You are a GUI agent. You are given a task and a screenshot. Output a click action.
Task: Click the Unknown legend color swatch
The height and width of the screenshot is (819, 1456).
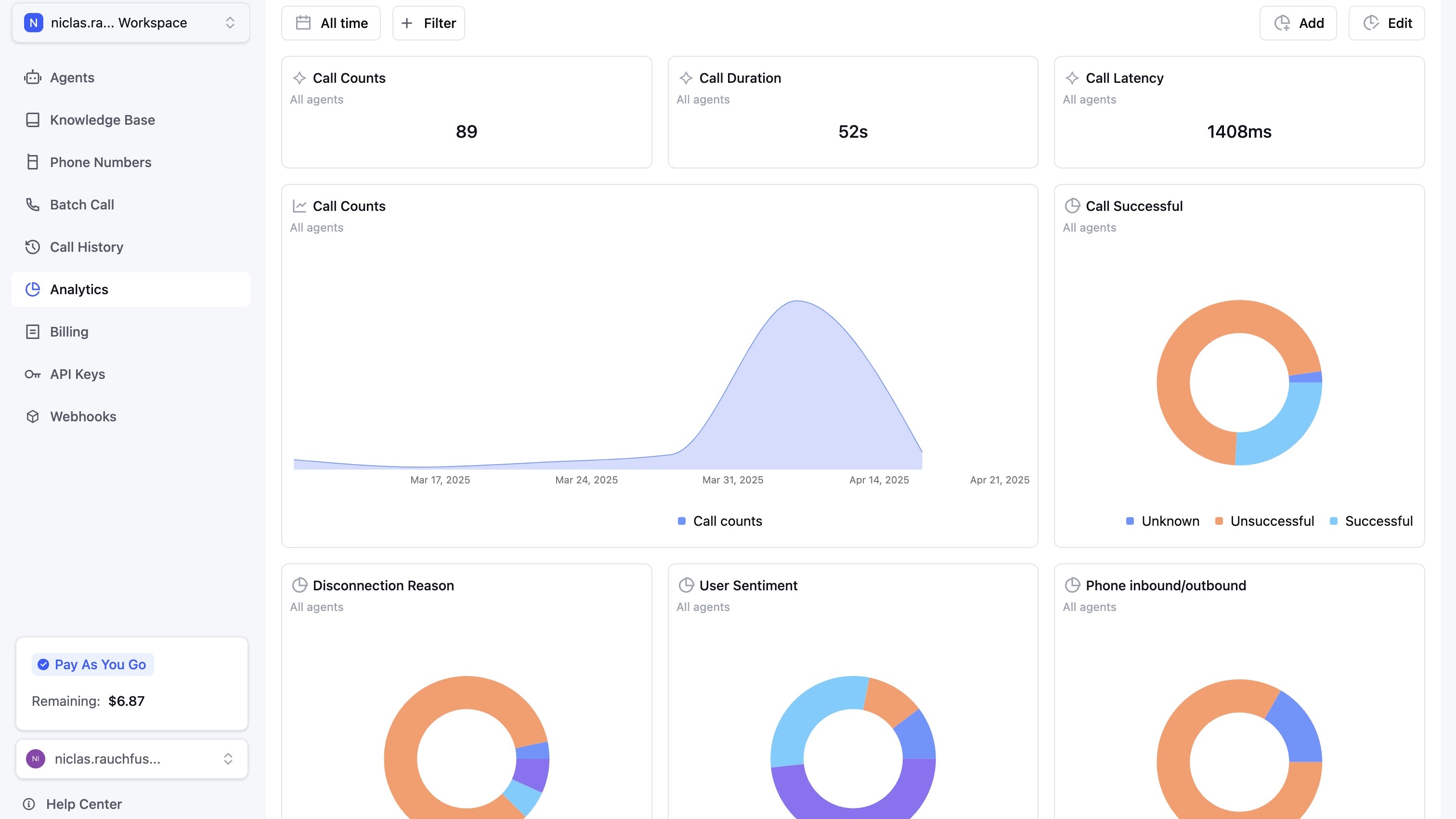[1129, 521]
